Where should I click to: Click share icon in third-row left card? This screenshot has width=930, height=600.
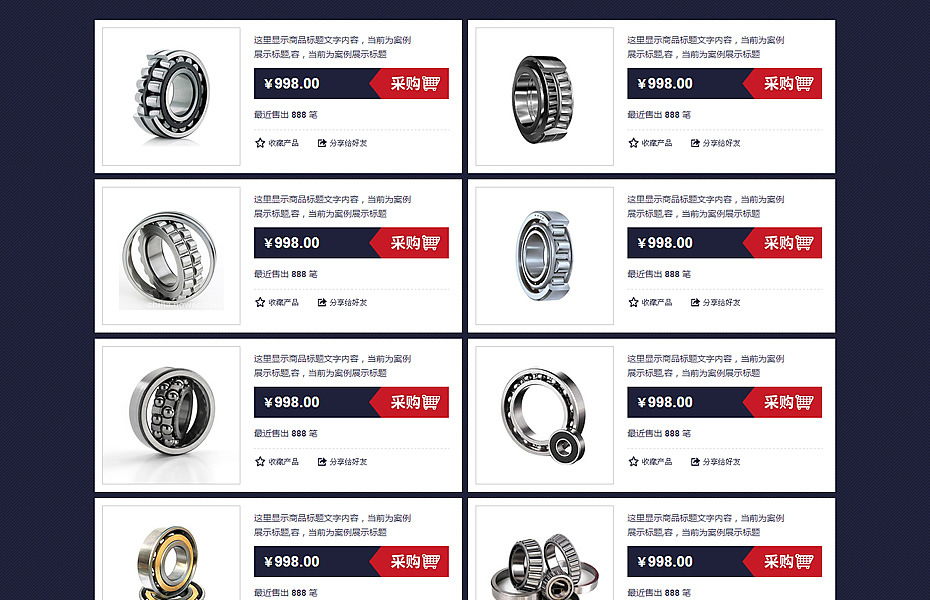pos(322,462)
